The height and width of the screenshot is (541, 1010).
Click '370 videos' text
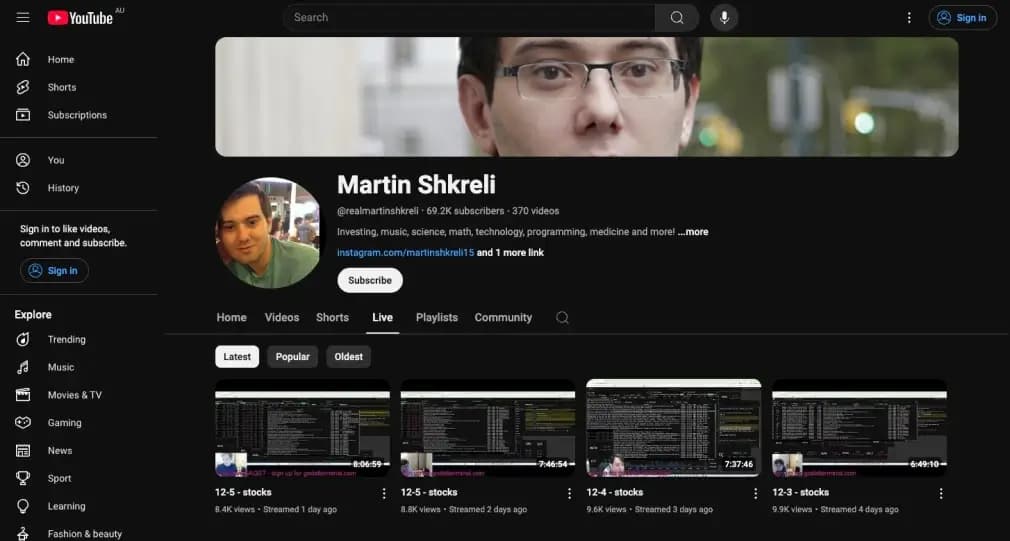click(x=535, y=211)
